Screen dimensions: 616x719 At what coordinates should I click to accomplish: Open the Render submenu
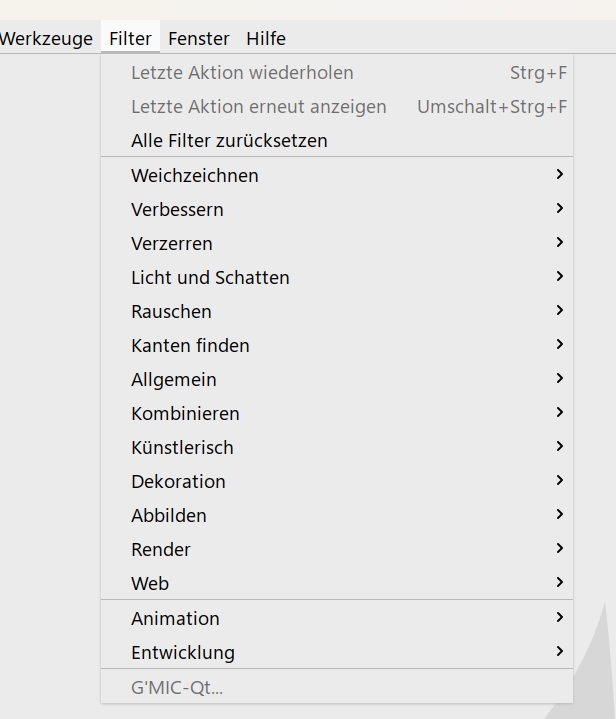[161, 549]
